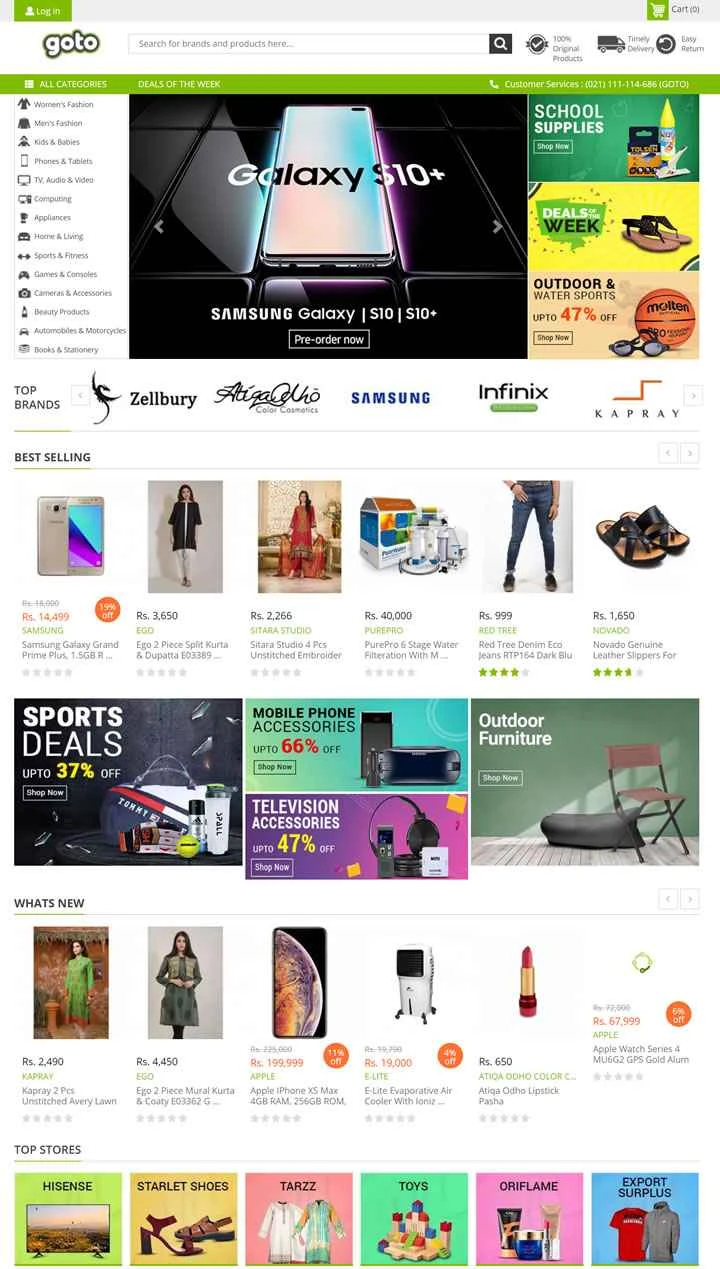Viewport: 720px width, 1269px height.
Task: Show previous Whats New products
Action: [x=668, y=899]
